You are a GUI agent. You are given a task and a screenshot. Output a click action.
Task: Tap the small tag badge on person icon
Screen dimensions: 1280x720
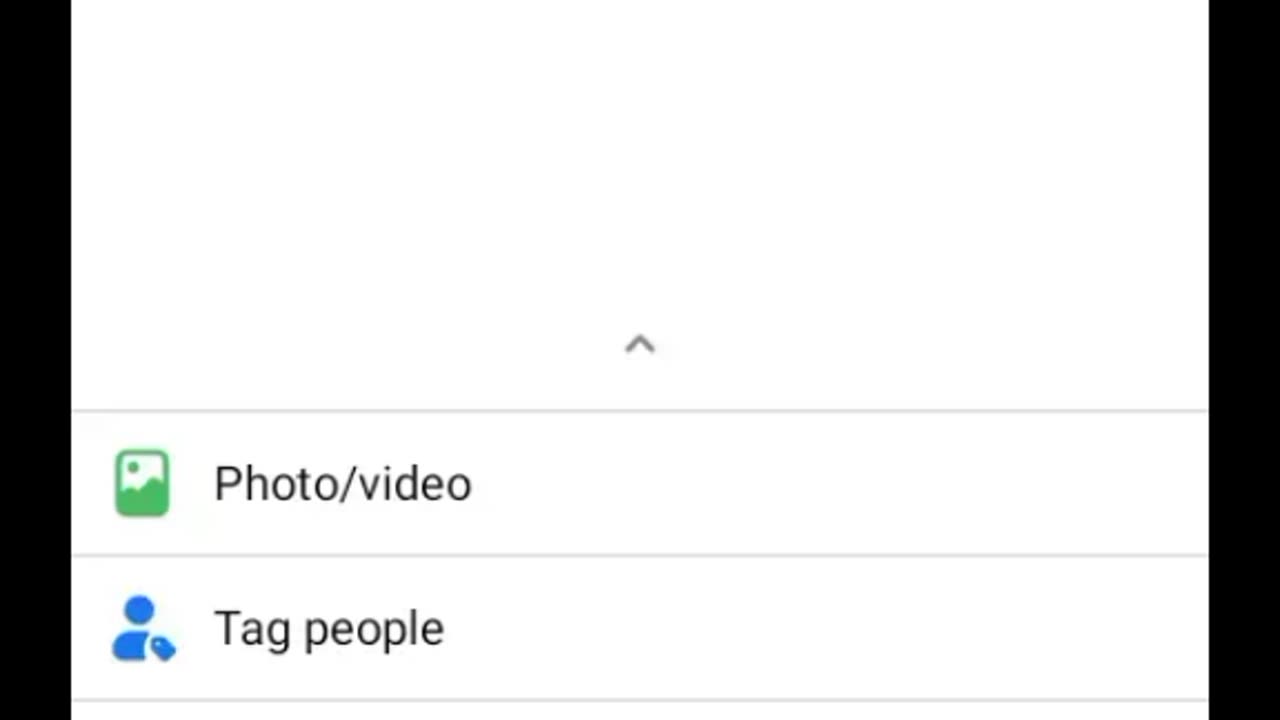(163, 648)
